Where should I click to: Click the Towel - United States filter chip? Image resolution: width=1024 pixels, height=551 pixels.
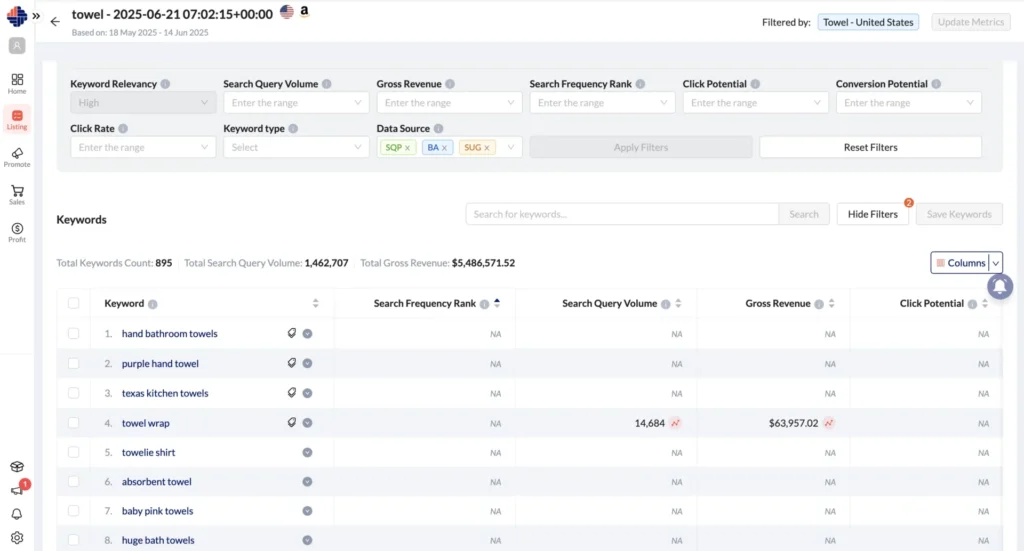point(868,22)
